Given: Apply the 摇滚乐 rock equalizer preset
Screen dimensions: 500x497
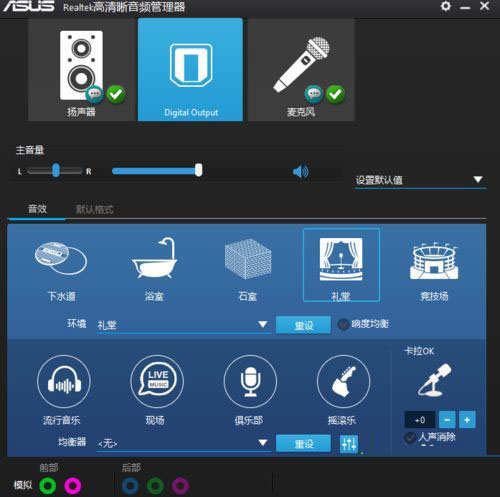Looking at the screenshot, I should coord(343,382).
